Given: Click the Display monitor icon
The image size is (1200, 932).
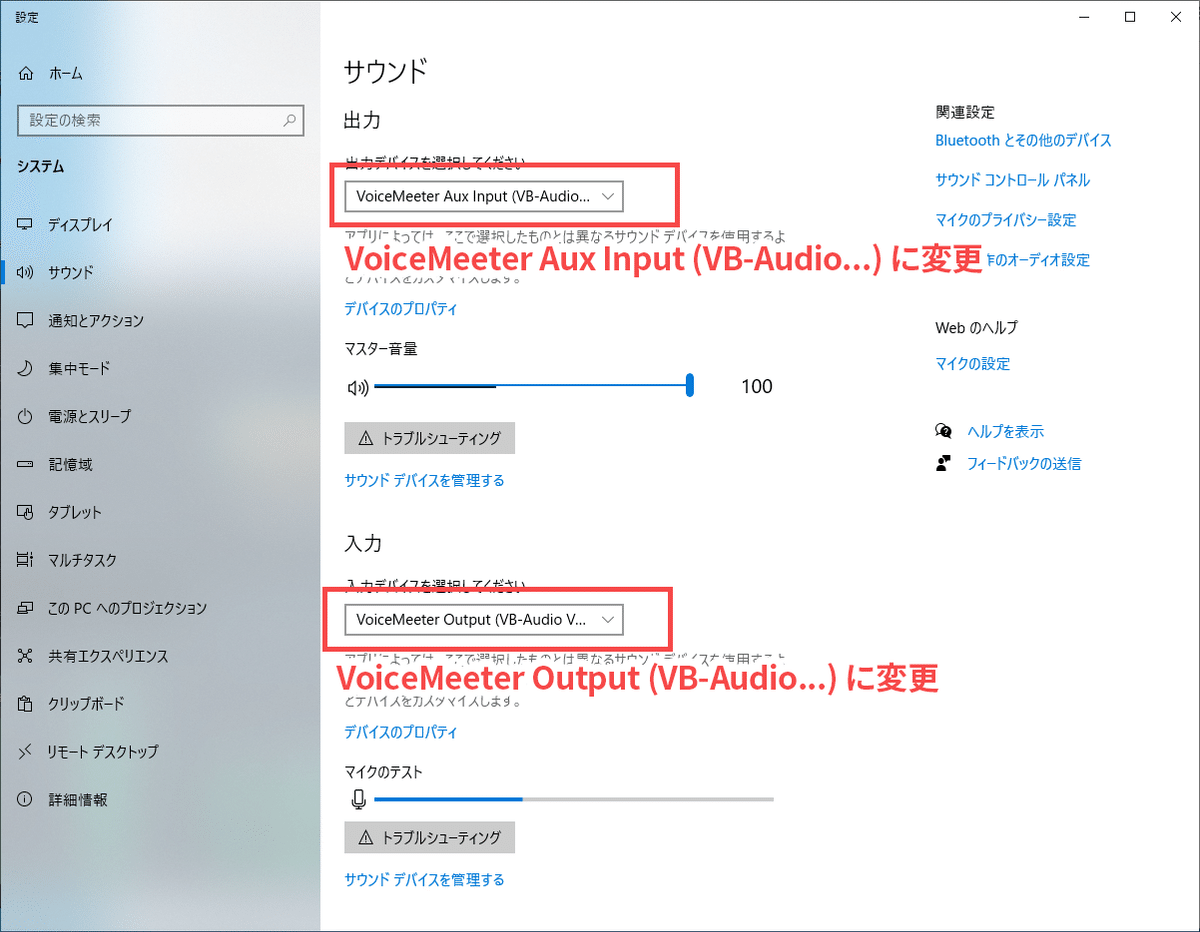Looking at the screenshot, I should click(x=27, y=225).
